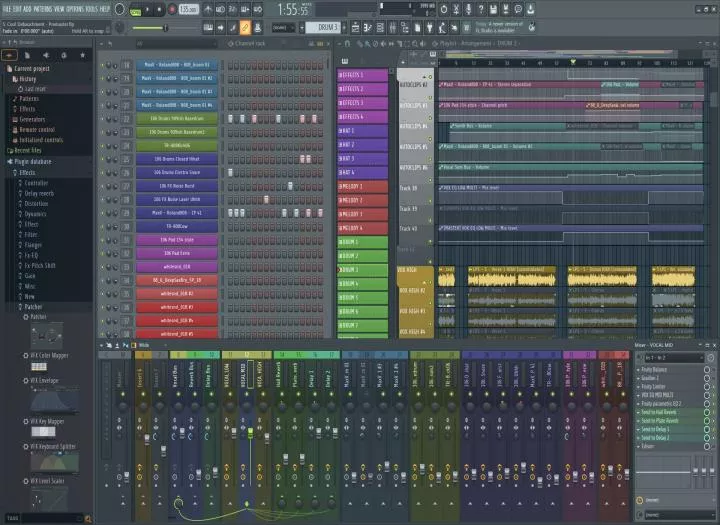Viewport: 720px width, 525px height.
Task: Select MELODY 1 pattern in picker
Action: [362, 186]
